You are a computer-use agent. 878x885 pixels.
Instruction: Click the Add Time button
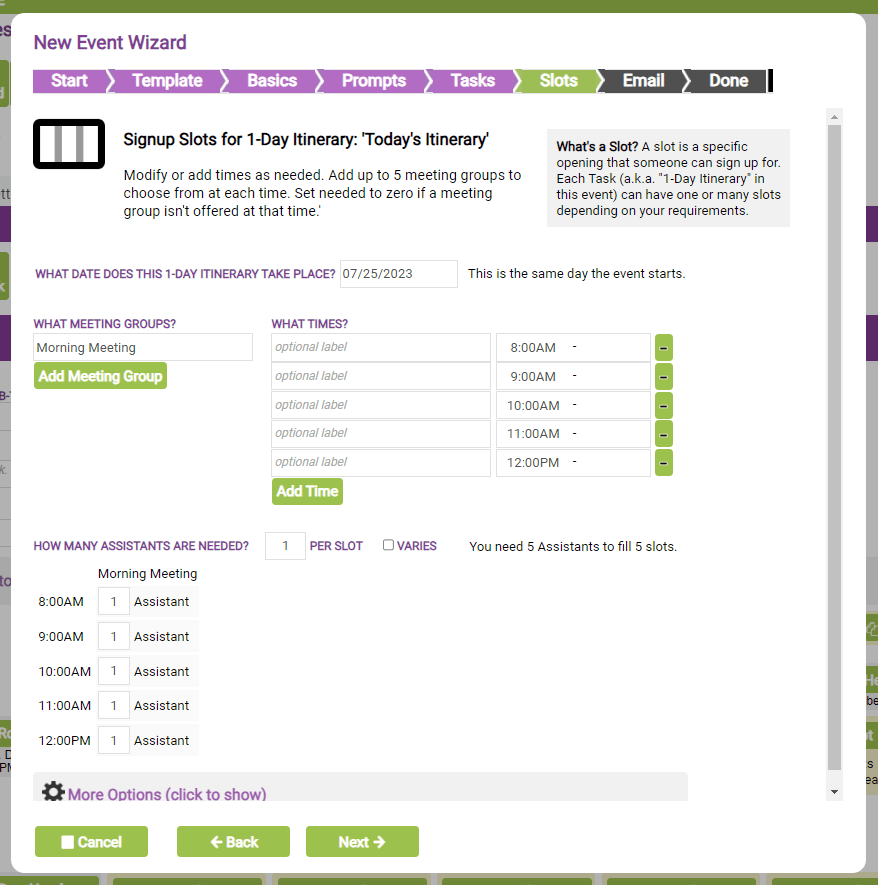[x=307, y=491]
